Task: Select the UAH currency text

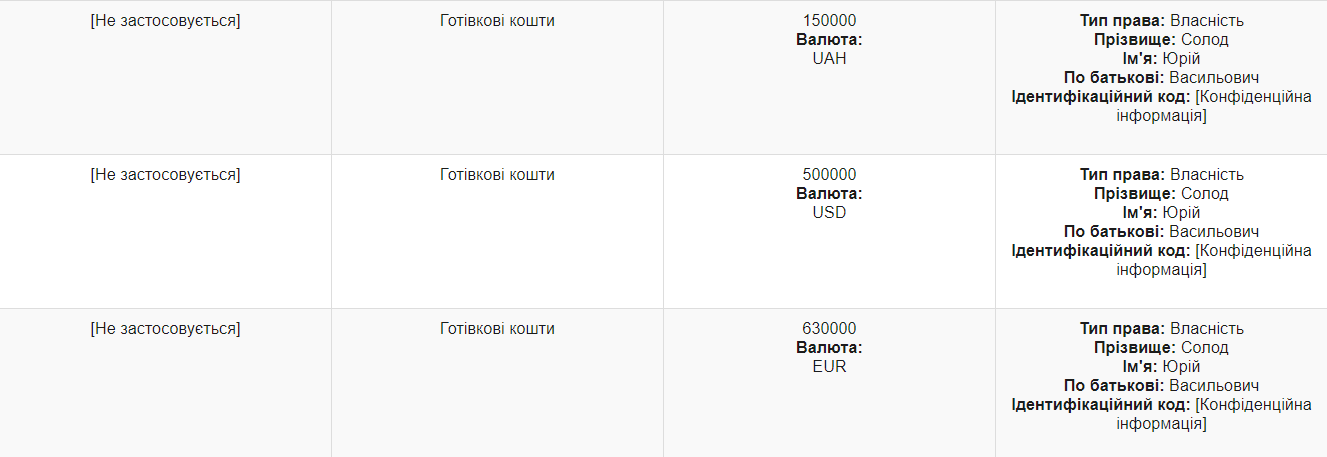Action: click(x=829, y=58)
